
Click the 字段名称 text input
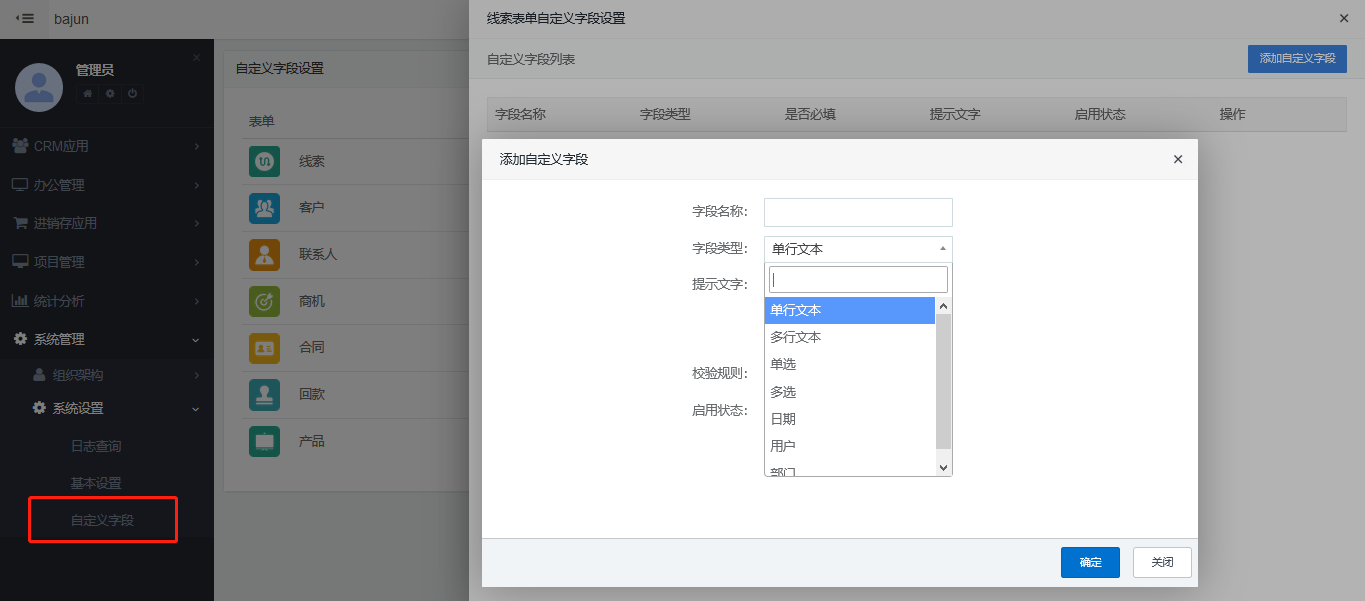pyautogui.click(x=857, y=212)
